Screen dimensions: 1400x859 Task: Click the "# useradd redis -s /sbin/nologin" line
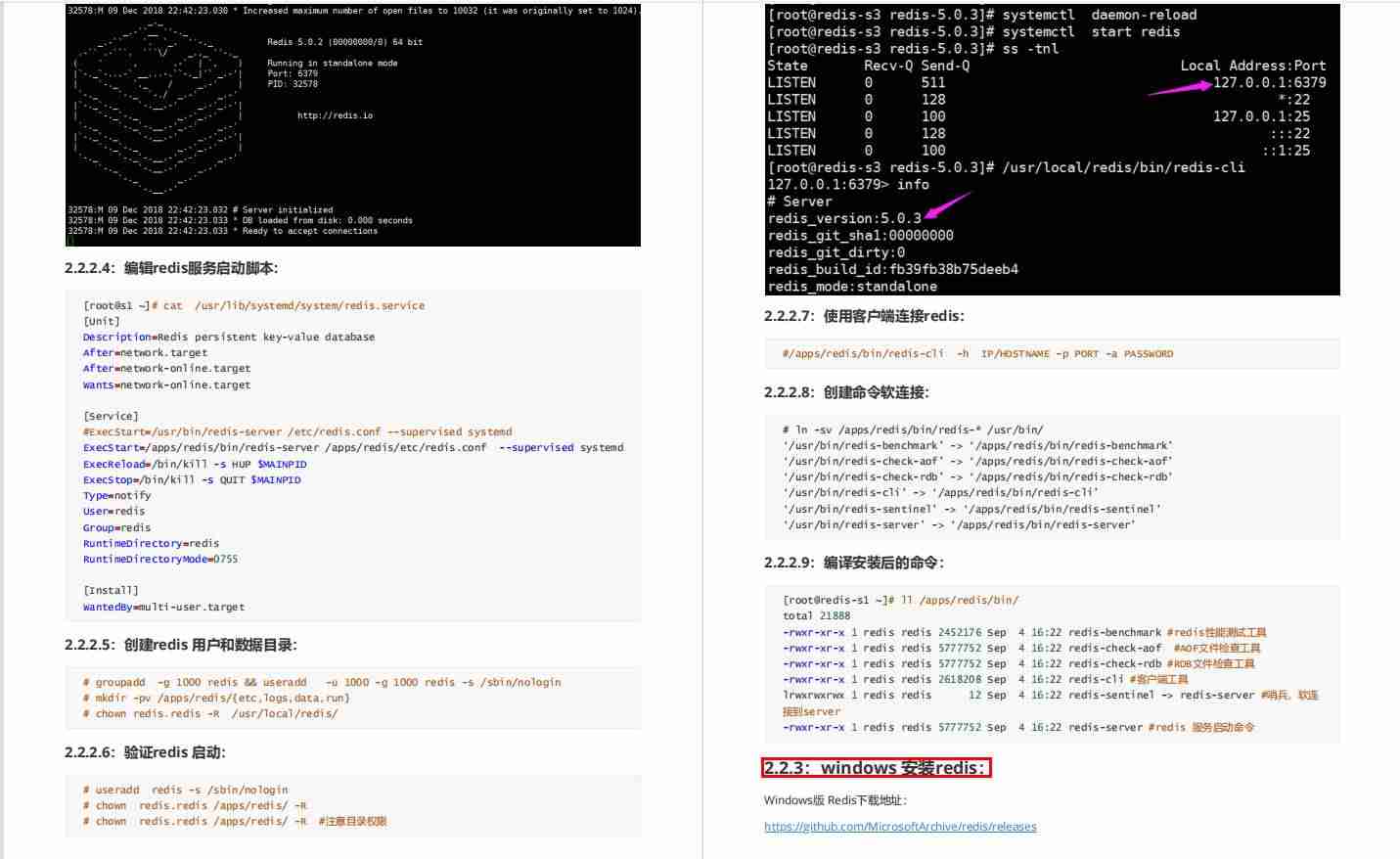pos(186,790)
